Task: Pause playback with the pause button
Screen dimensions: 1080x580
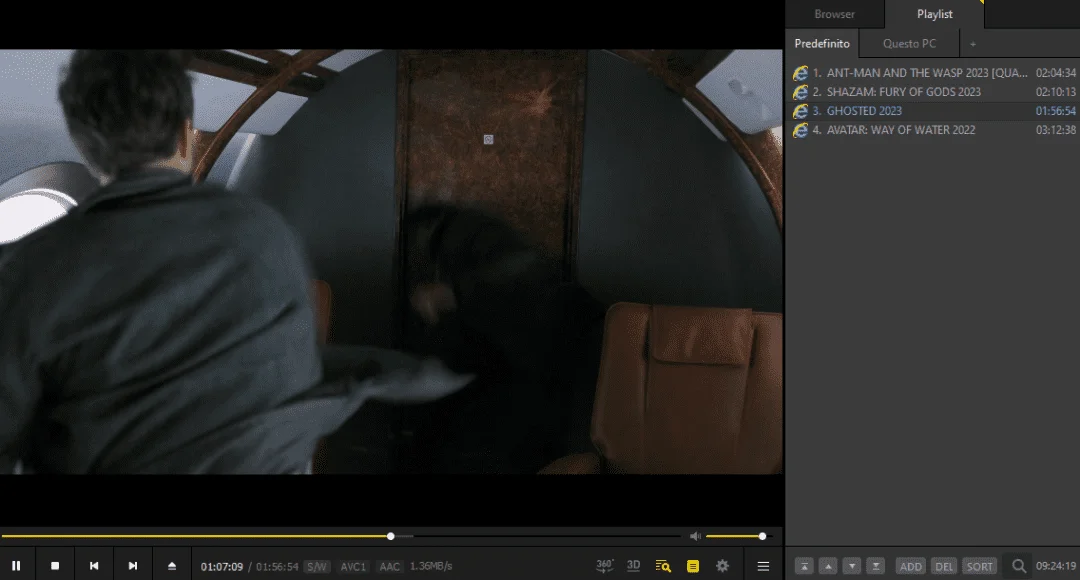Action: coord(16,566)
